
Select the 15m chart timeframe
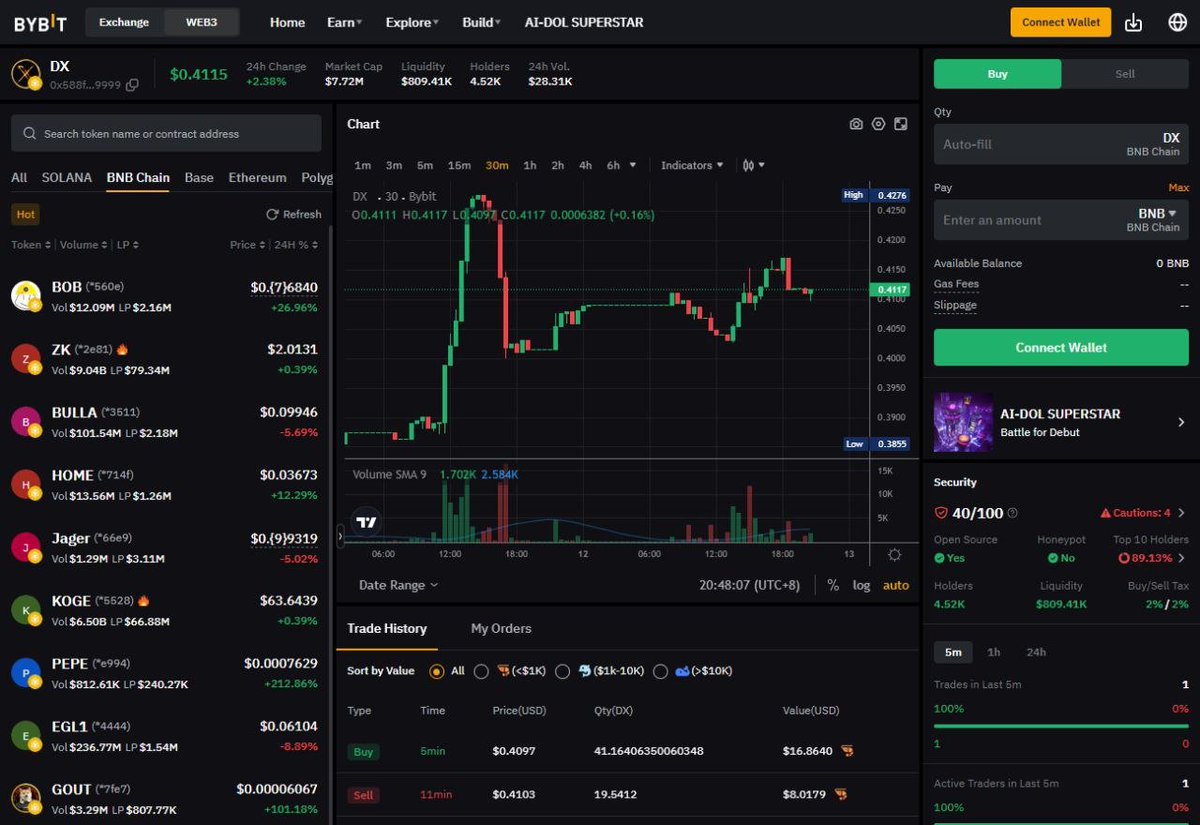point(459,165)
